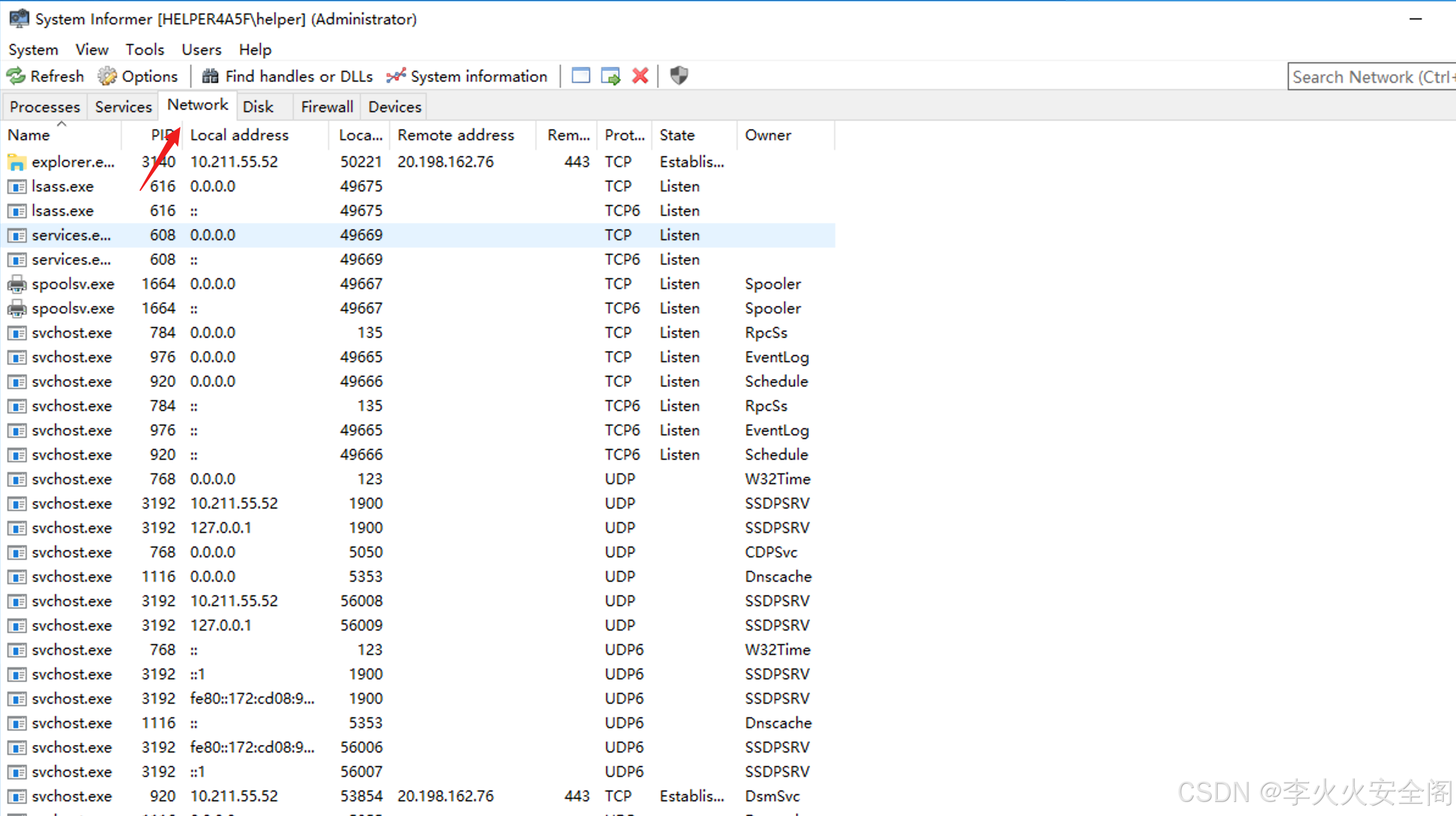The image size is (1456, 816).
Task: Click the Search Network input field
Action: point(1371,77)
